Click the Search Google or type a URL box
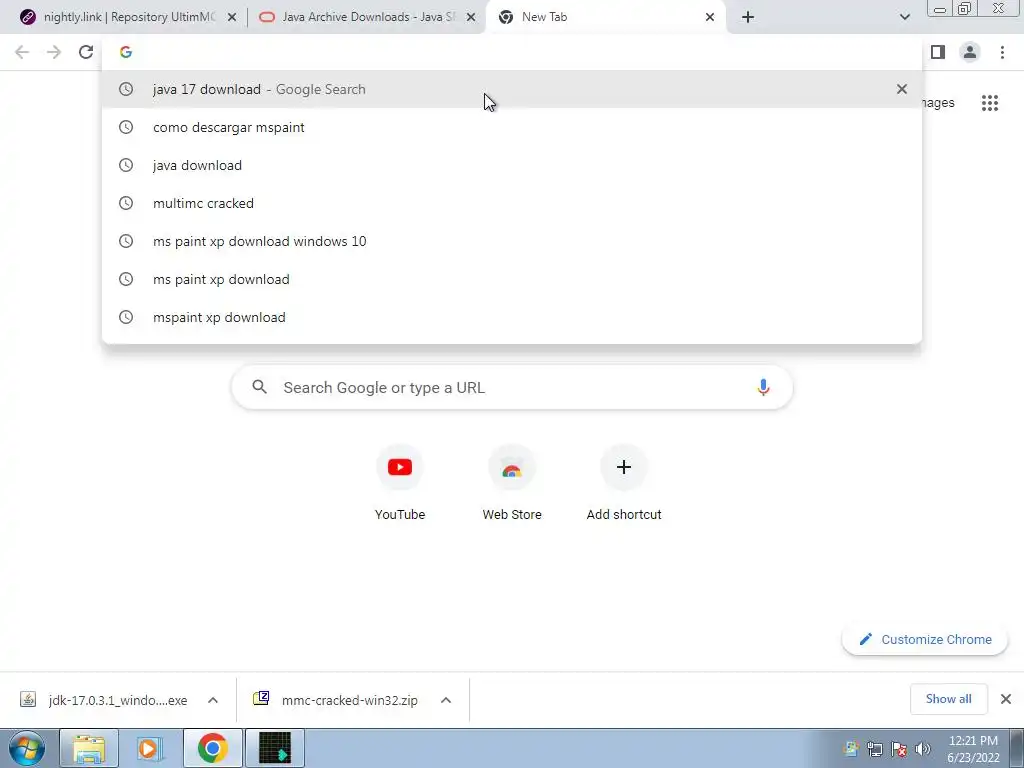The height and width of the screenshot is (768, 1024). pos(512,387)
